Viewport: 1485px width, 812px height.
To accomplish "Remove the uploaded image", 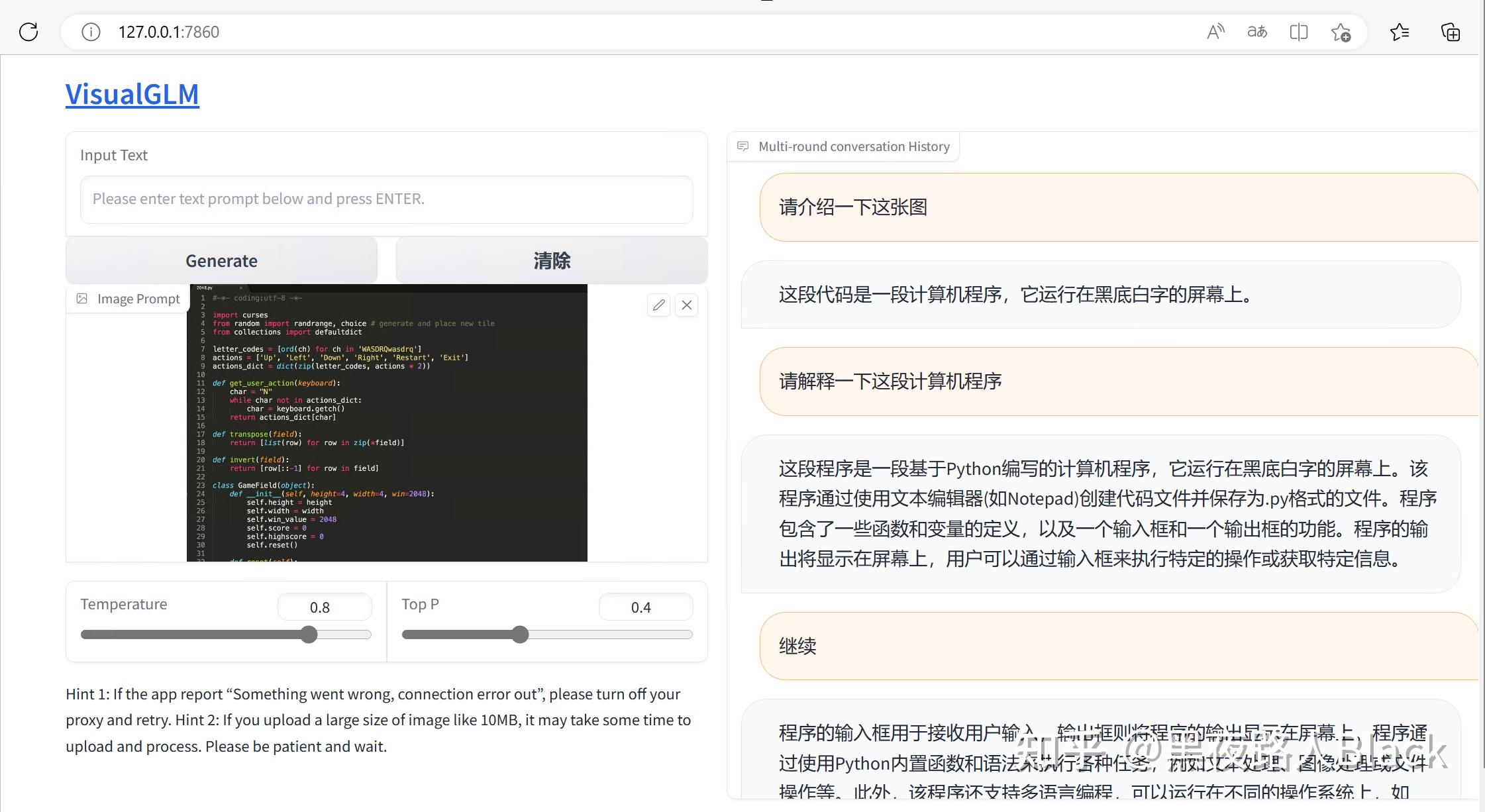I will (x=687, y=305).
